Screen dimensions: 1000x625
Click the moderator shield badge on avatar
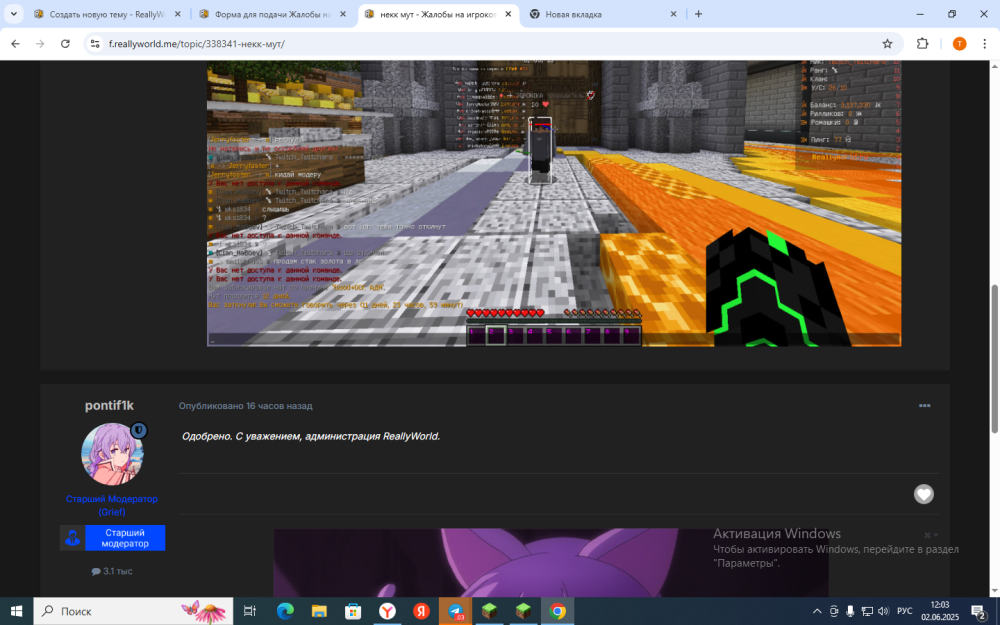(138, 430)
